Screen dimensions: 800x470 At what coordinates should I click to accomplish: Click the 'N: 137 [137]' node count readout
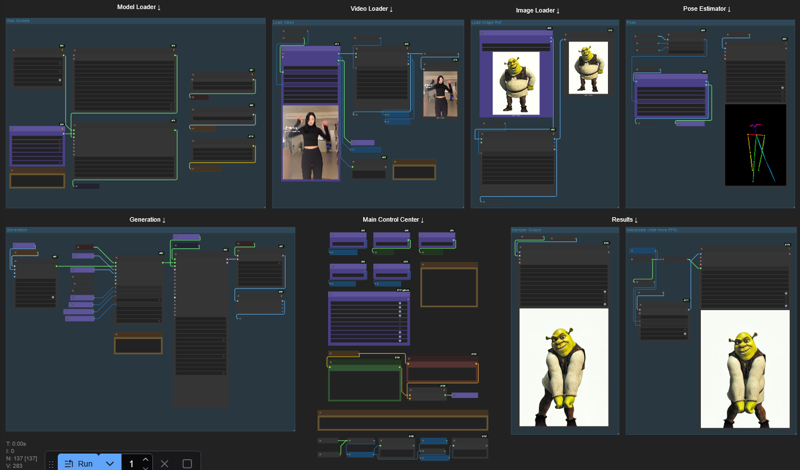click(x=21, y=458)
